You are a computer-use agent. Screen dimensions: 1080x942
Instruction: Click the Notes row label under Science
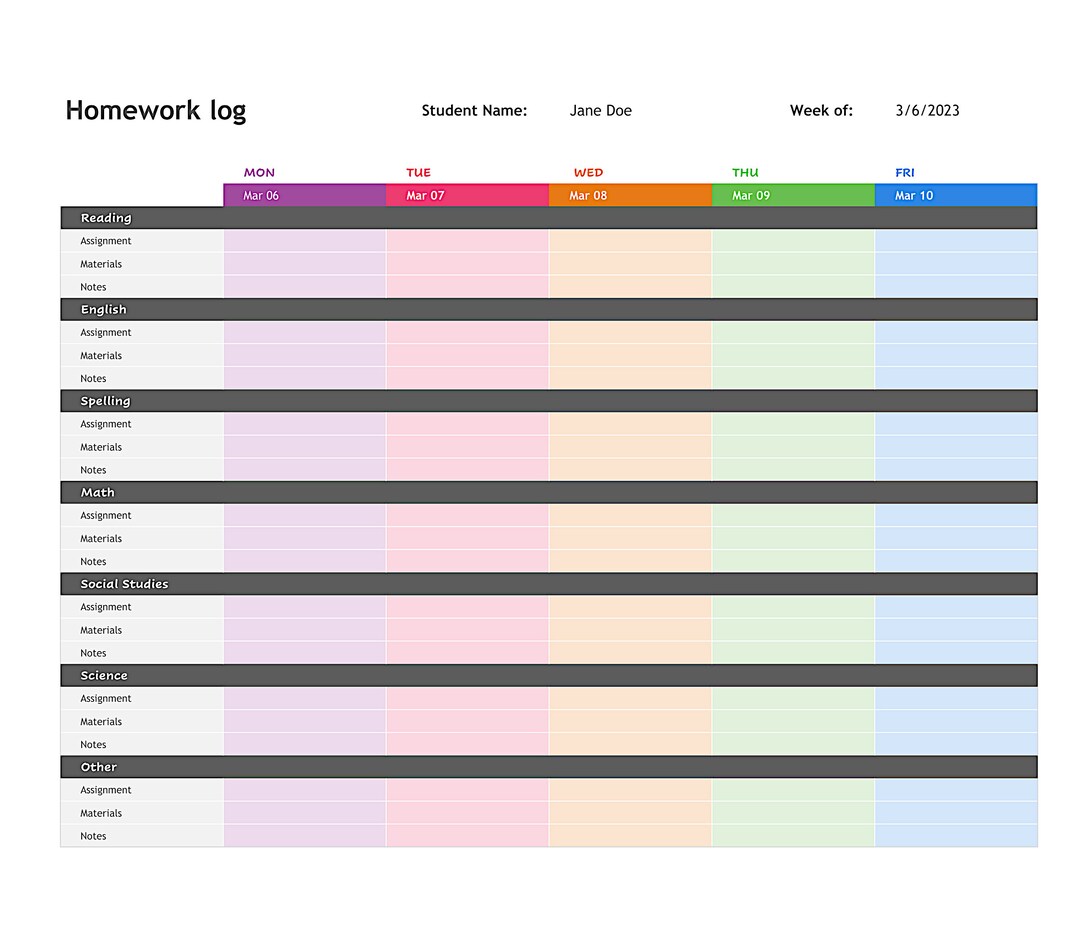point(93,744)
